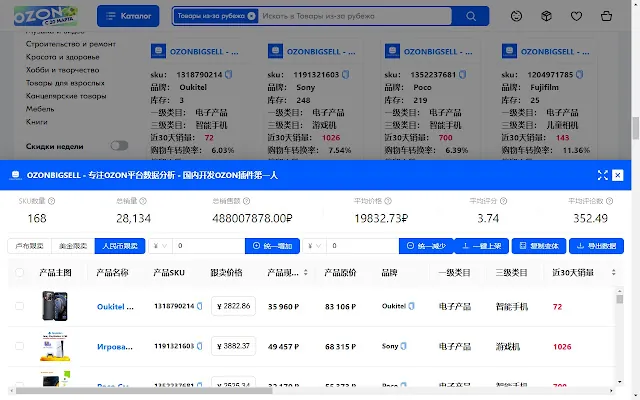Image resolution: width=640 pixels, height=400 pixels.
Task: Edit the ¥3882.37 price field
Action: 233,346
